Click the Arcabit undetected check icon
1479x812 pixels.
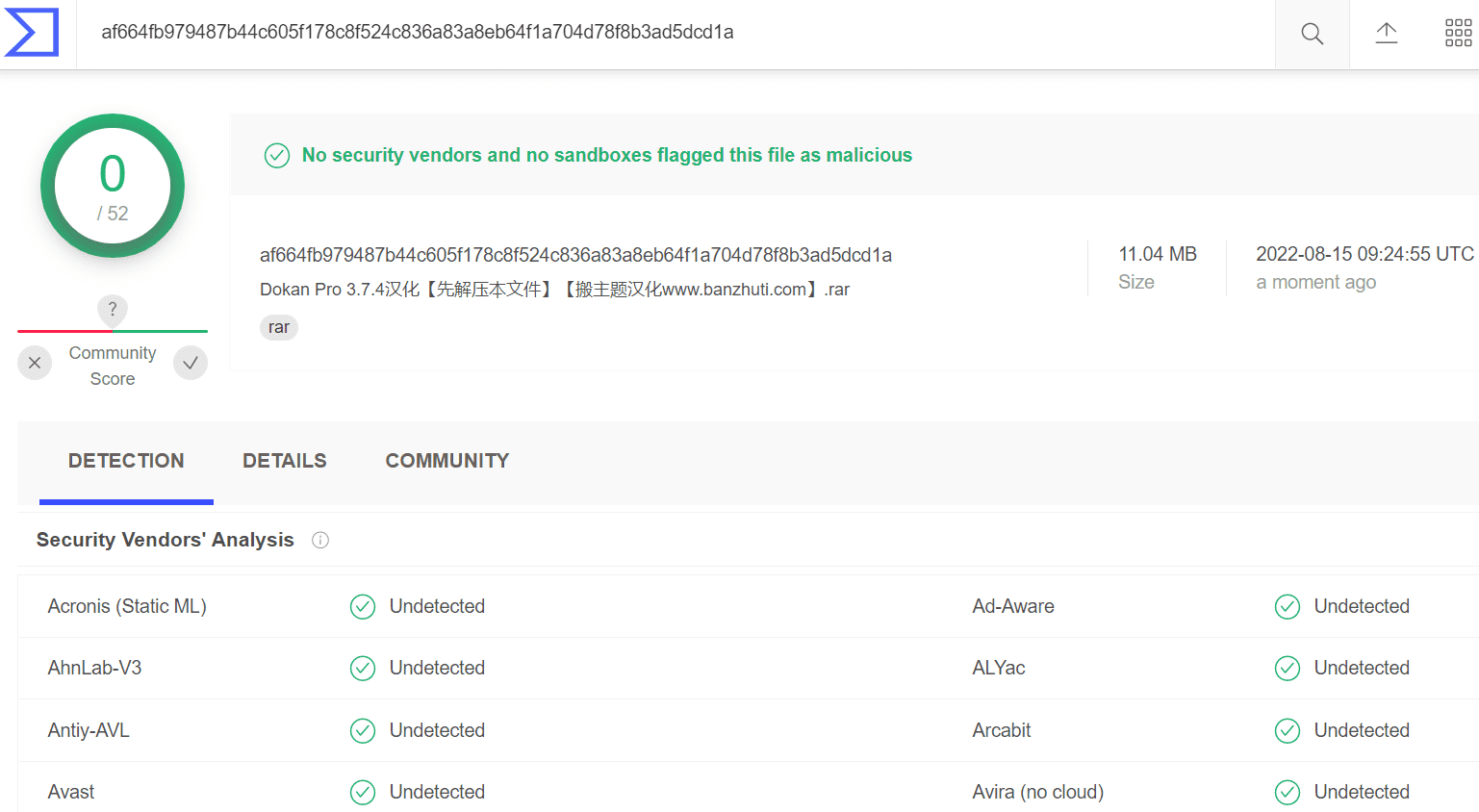pyautogui.click(x=1288, y=731)
